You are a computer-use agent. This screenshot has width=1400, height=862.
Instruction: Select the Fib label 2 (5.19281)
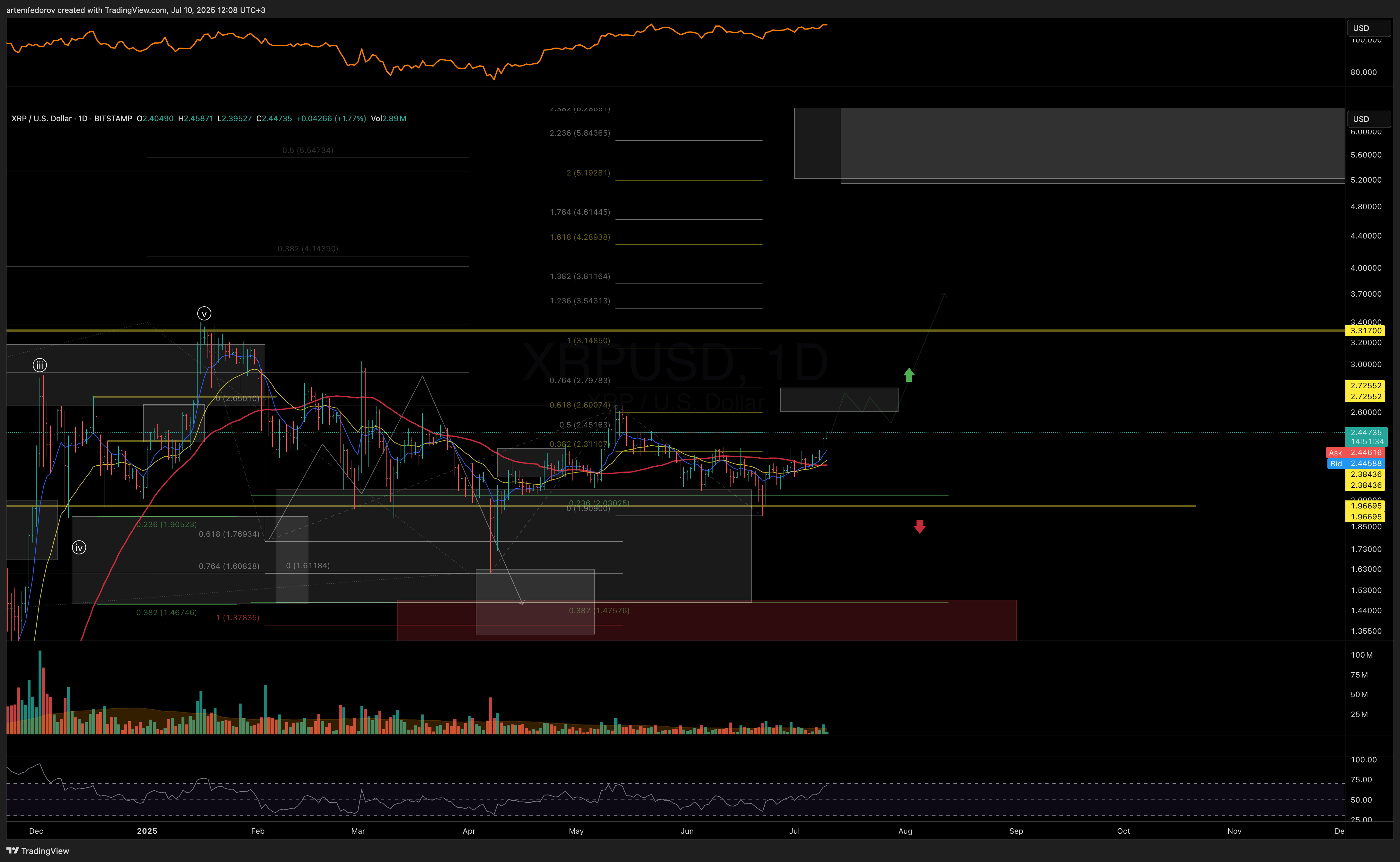tap(588, 173)
